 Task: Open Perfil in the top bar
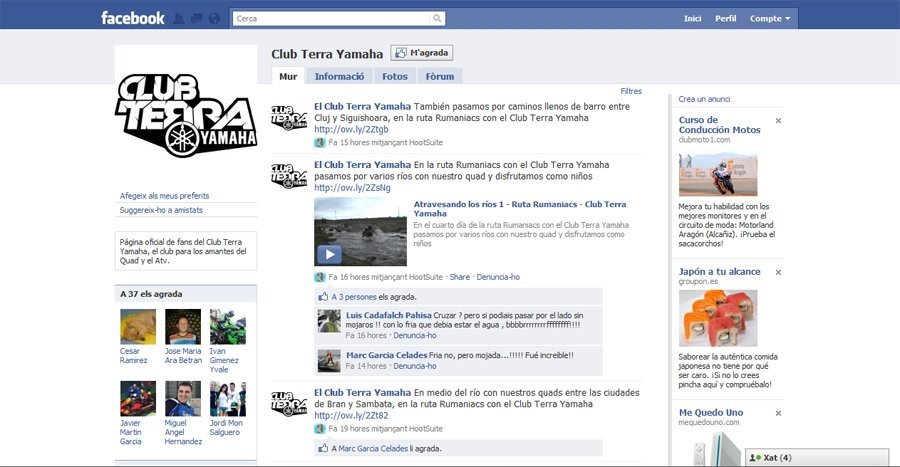[x=726, y=18]
